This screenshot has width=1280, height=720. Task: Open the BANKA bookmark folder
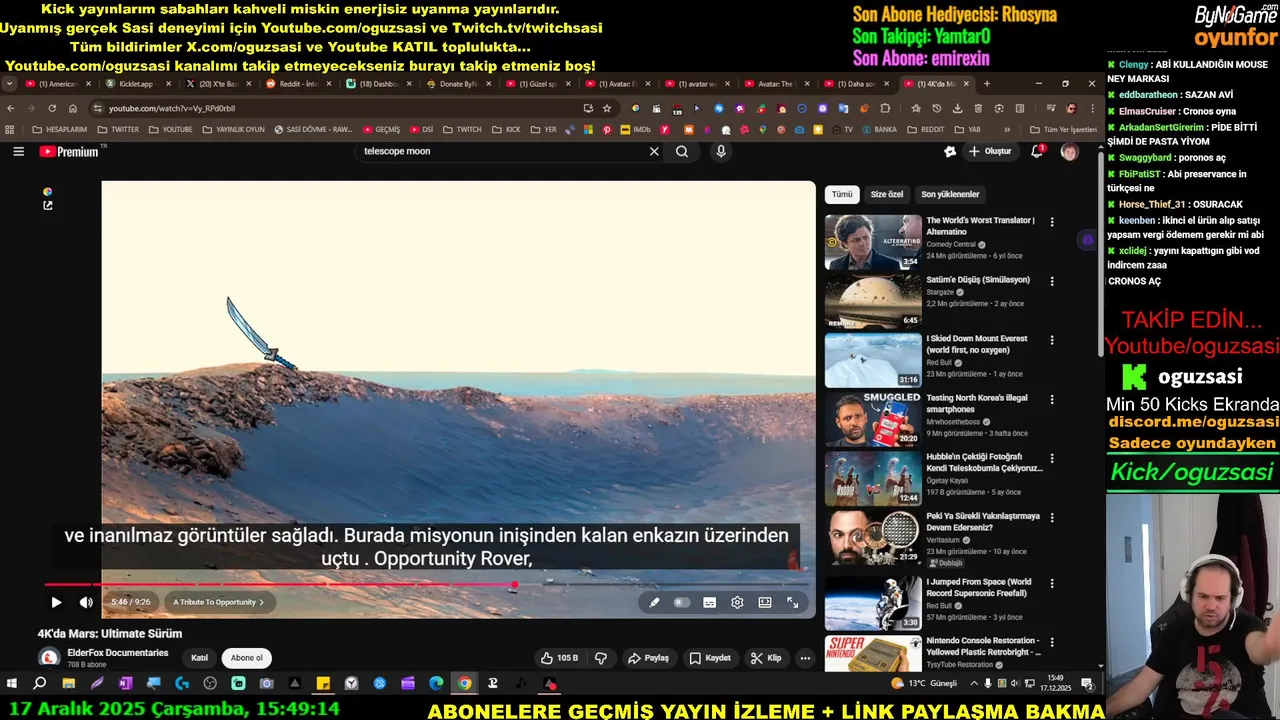coord(878,129)
